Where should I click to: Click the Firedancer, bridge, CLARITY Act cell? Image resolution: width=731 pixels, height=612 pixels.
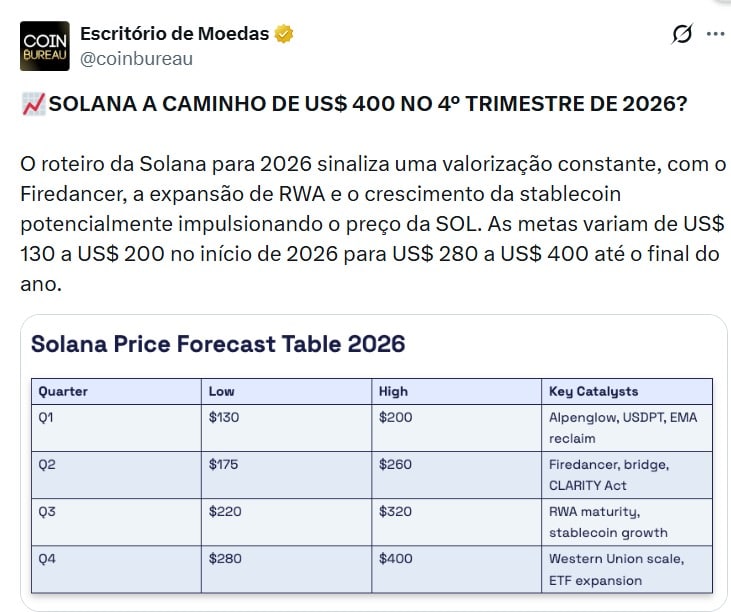608,474
